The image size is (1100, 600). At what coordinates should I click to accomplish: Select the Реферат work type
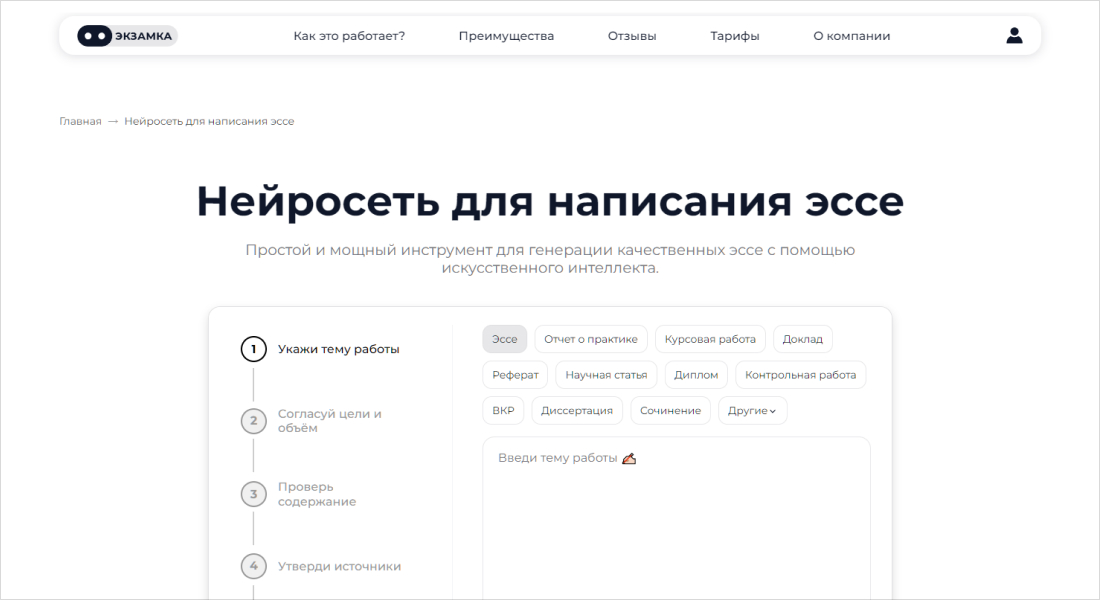pos(515,375)
